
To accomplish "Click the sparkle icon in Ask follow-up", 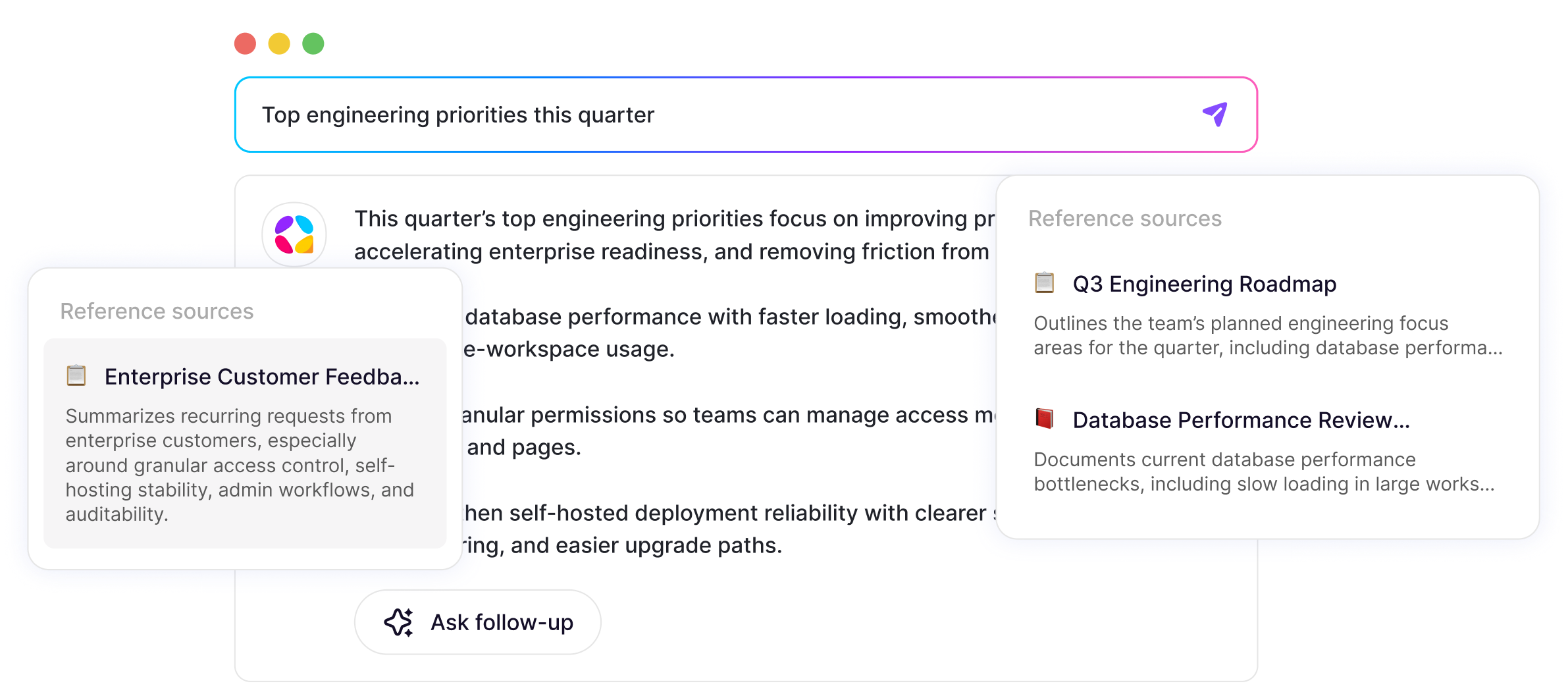I will 399,622.
